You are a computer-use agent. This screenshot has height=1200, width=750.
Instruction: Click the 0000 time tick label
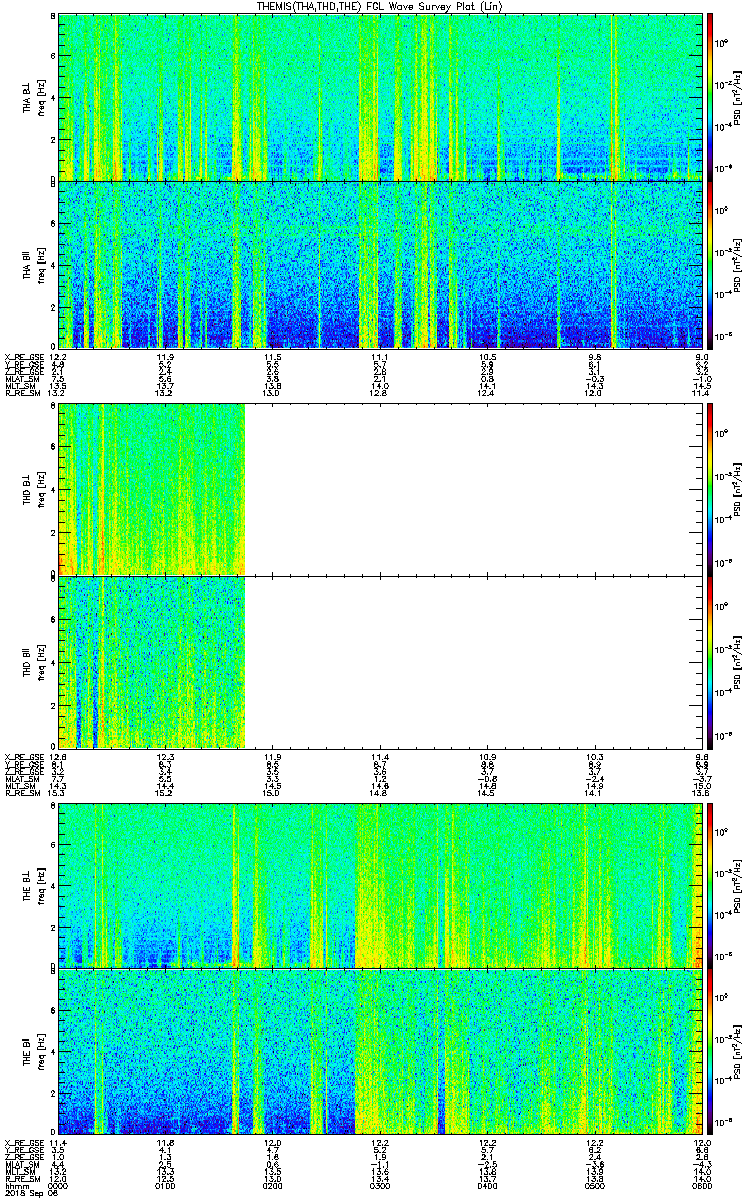pos(58,1185)
